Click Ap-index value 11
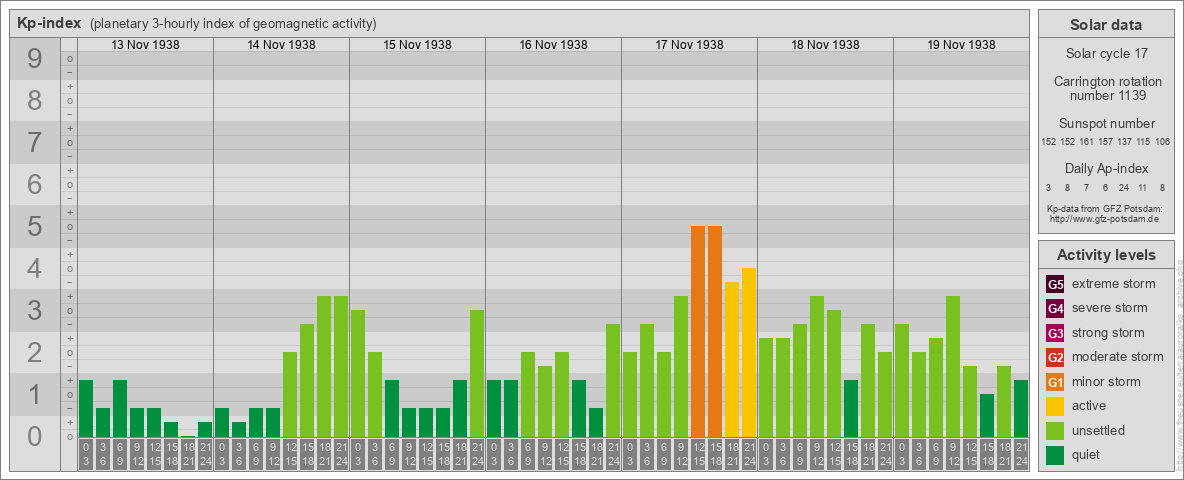Screen dimensions: 1184x480 click(1143, 186)
